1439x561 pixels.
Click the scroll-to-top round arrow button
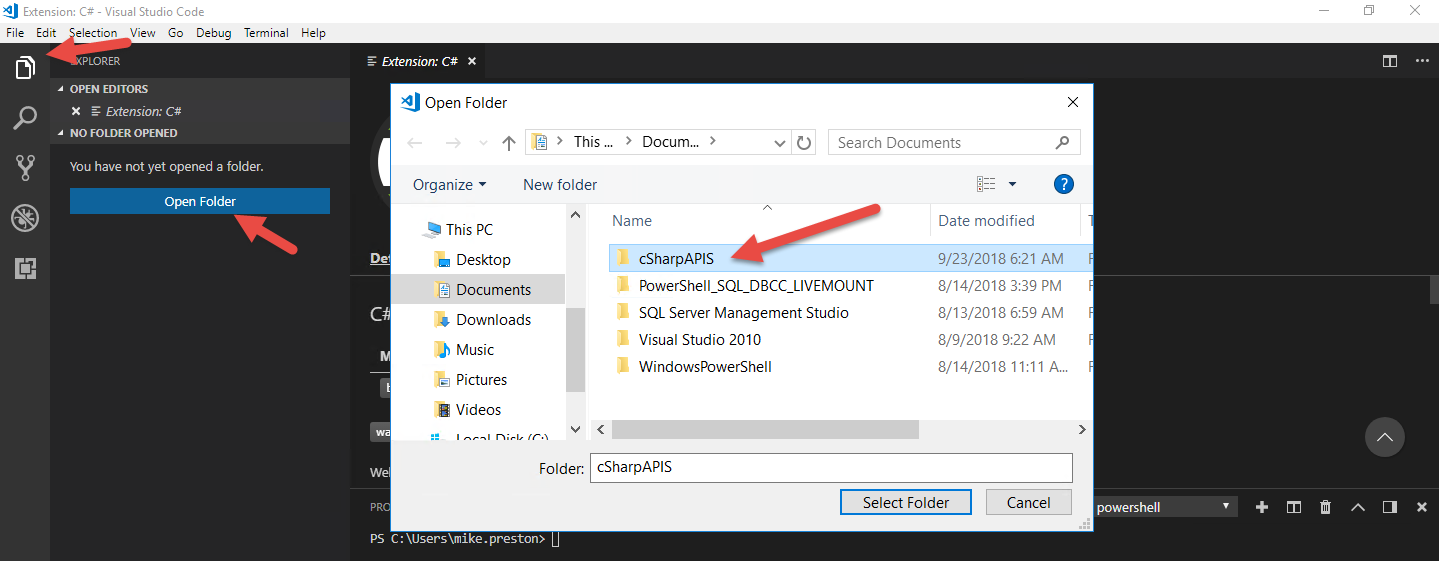[1385, 437]
